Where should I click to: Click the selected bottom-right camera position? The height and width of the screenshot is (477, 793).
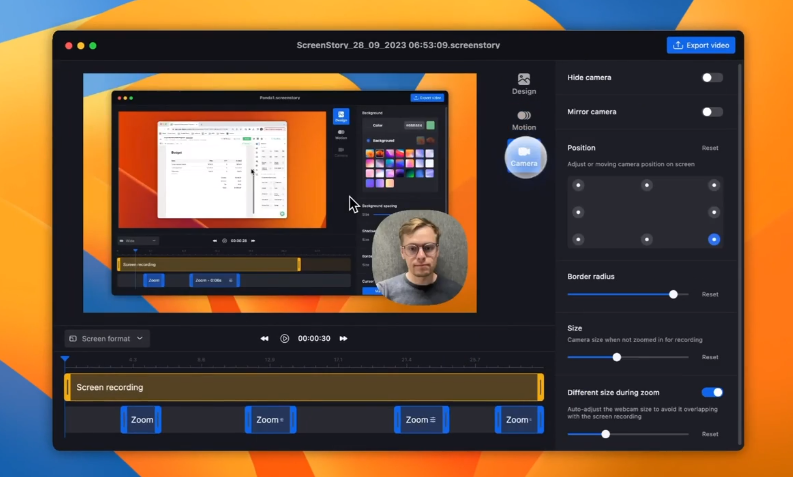click(714, 239)
